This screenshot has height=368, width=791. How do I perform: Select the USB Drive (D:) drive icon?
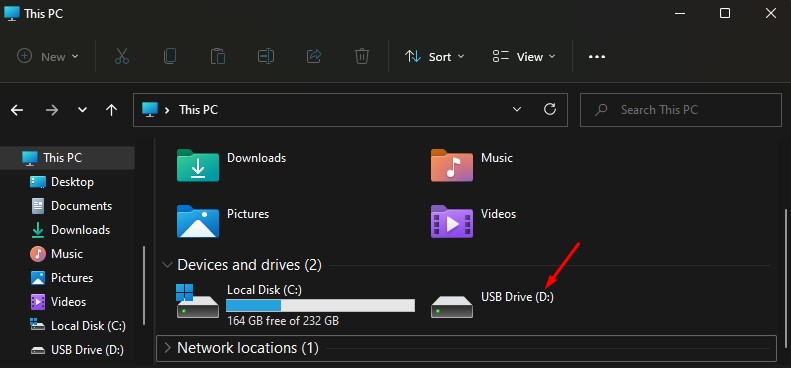pos(452,306)
